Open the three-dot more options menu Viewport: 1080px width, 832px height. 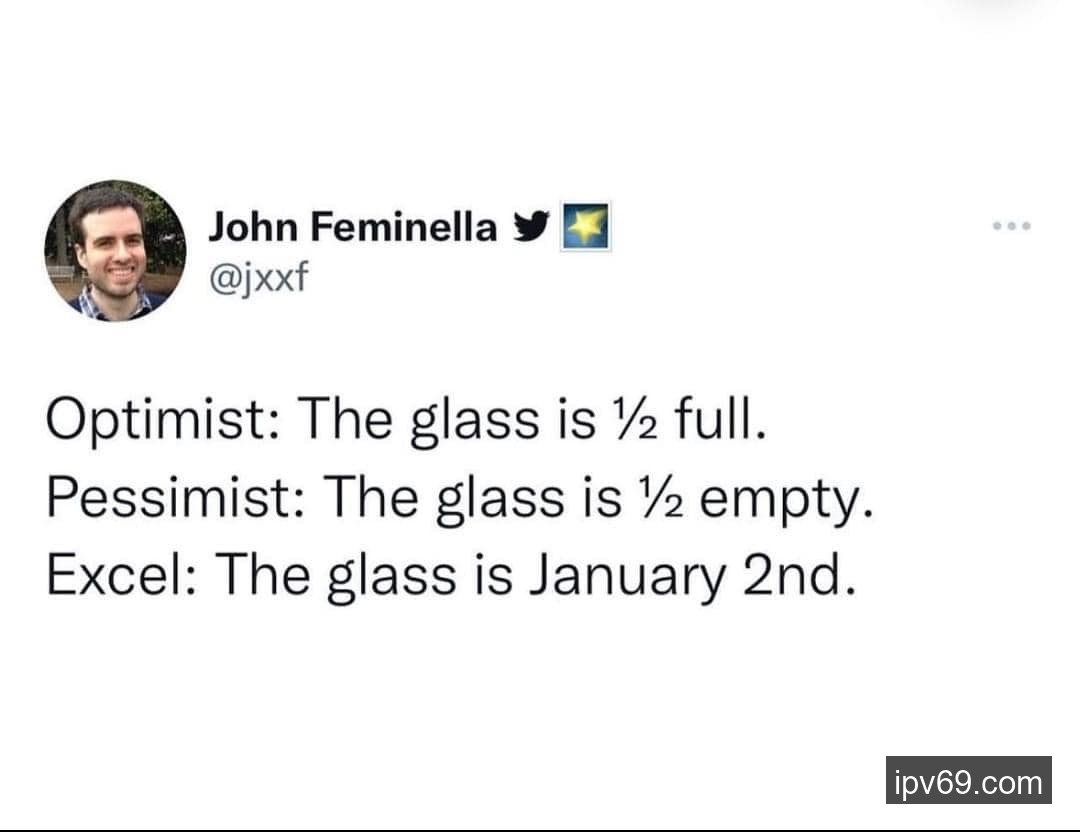point(1012,226)
